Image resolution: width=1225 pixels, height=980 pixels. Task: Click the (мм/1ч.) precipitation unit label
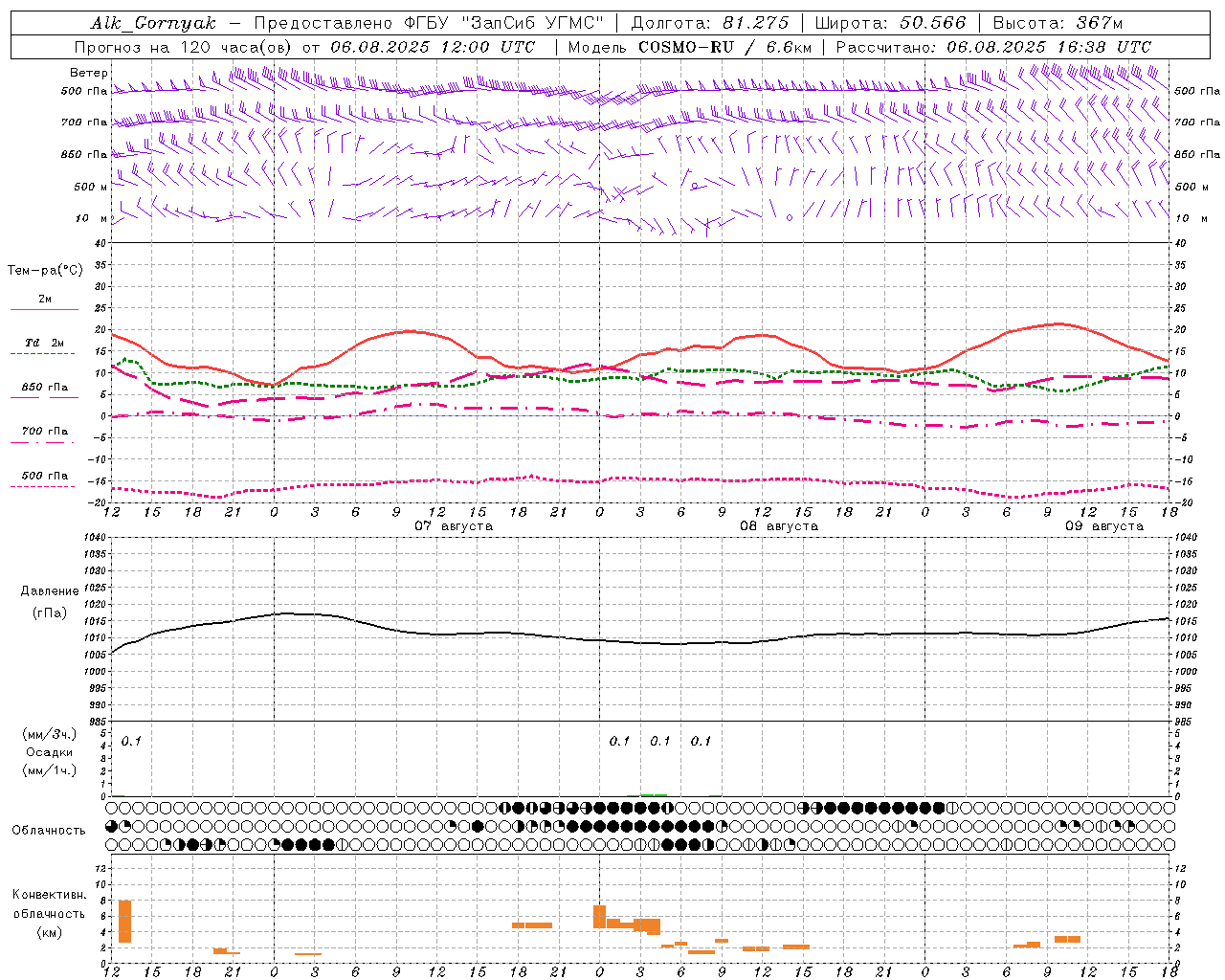[50, 770]
